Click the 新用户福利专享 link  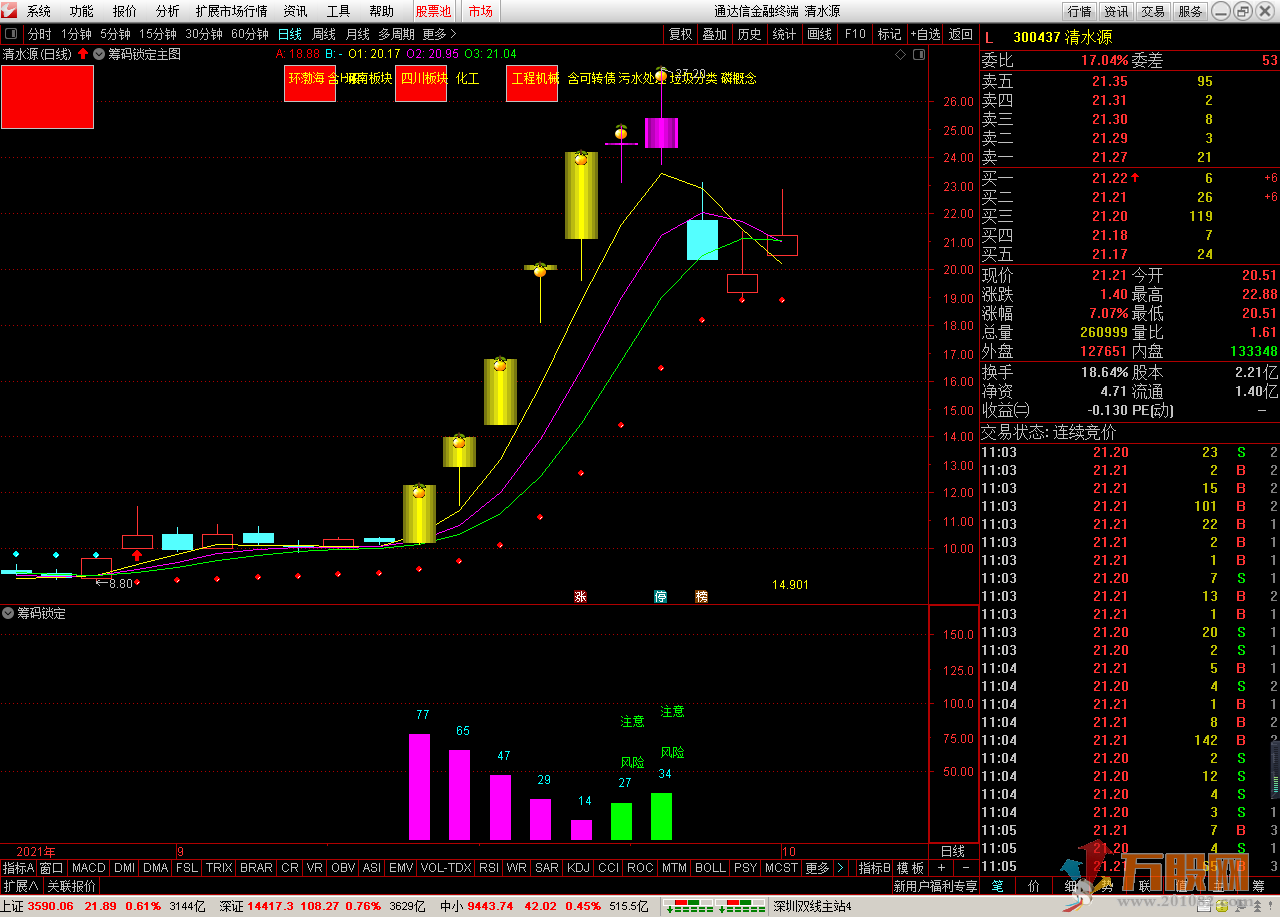(936, 886)
